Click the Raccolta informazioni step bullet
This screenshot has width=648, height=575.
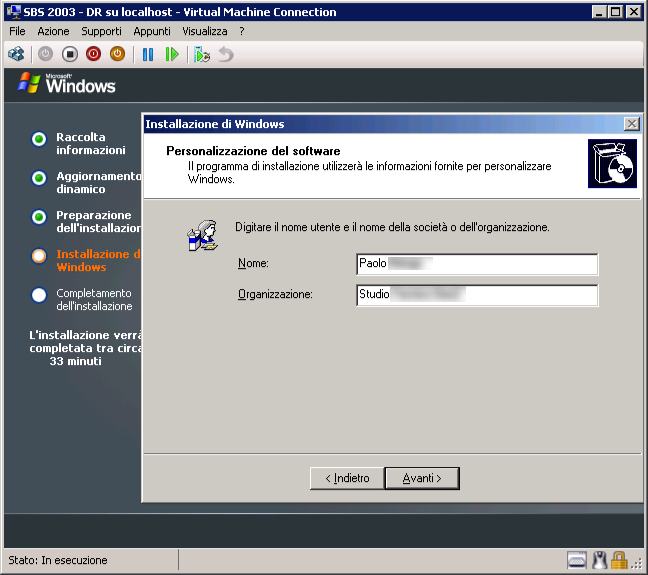tap(39, 139)
